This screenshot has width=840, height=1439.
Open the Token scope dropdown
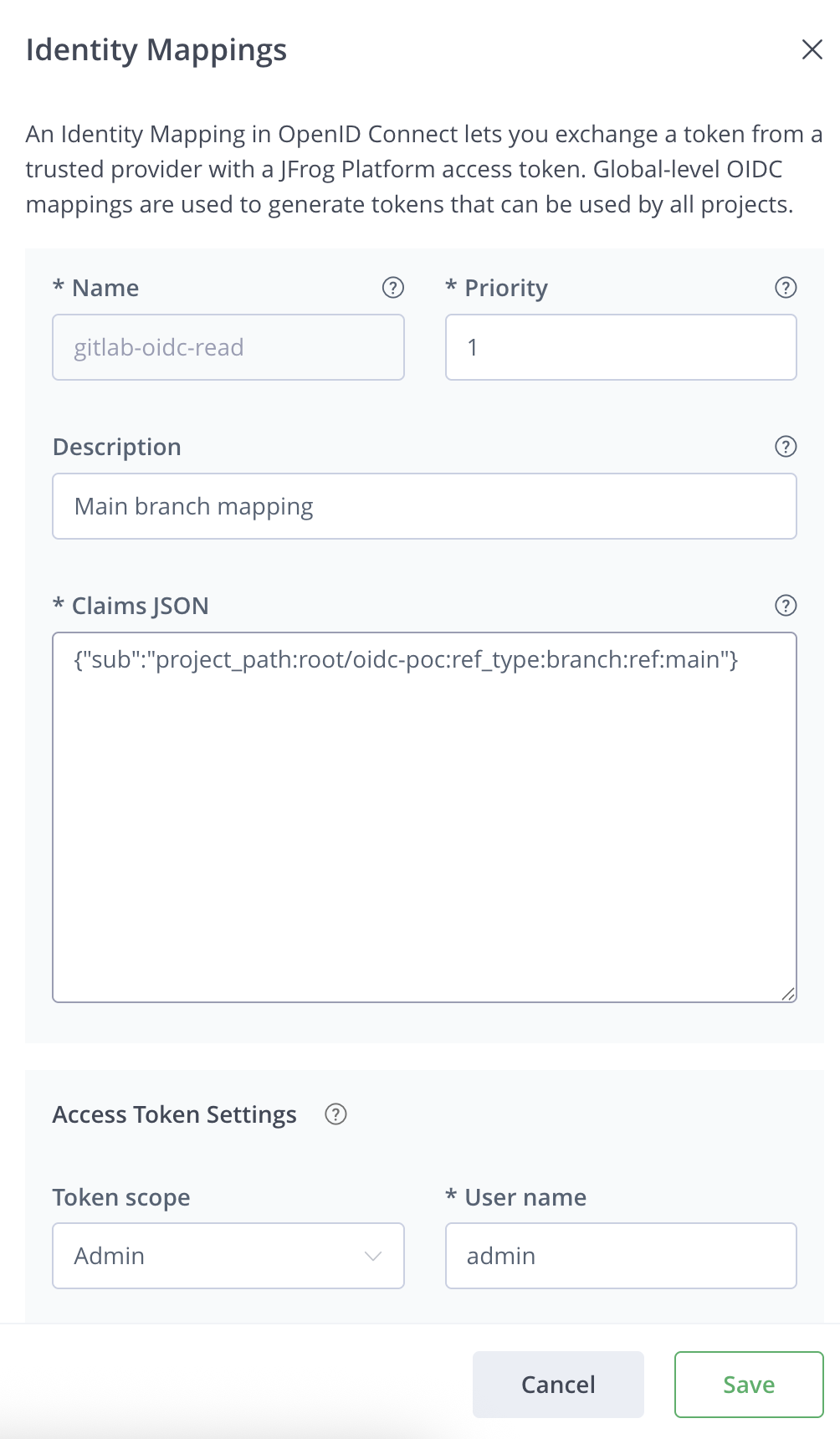pyautogui.click(x=228, y=1256)
